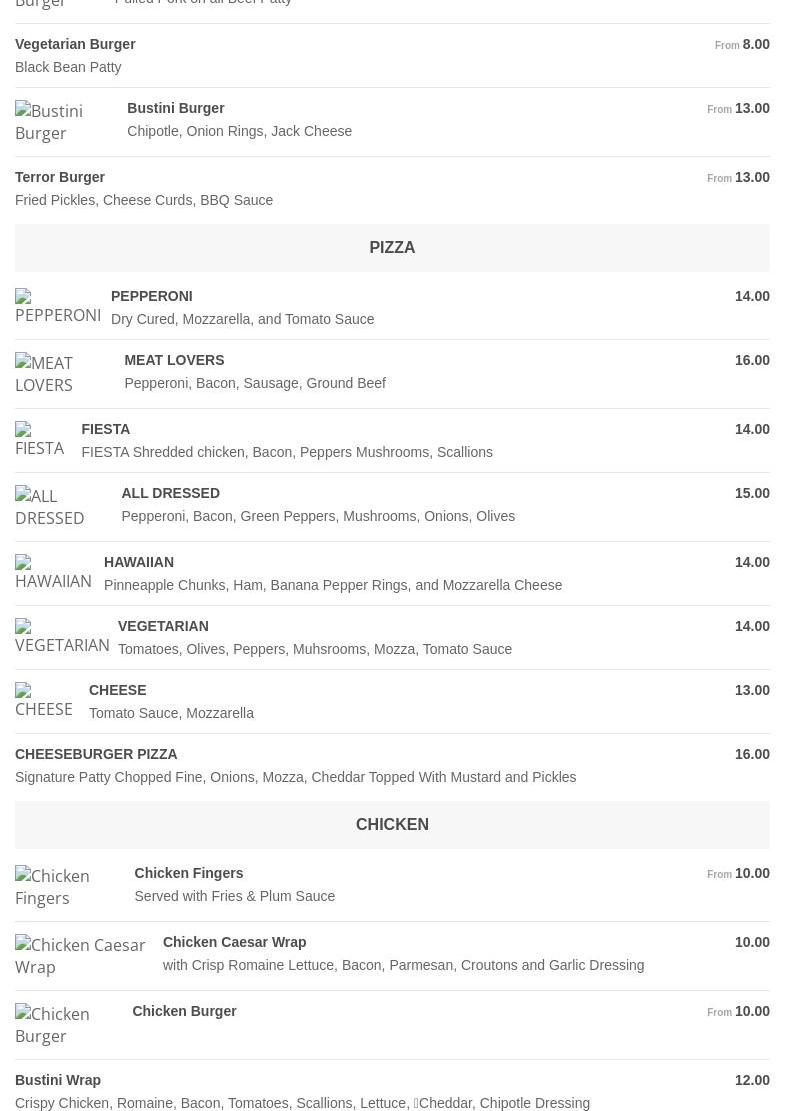Open the Terror Burger menu item
The height and width of the screenshot is (1111, 785).
pyautogui.click(x=60, y=178)
